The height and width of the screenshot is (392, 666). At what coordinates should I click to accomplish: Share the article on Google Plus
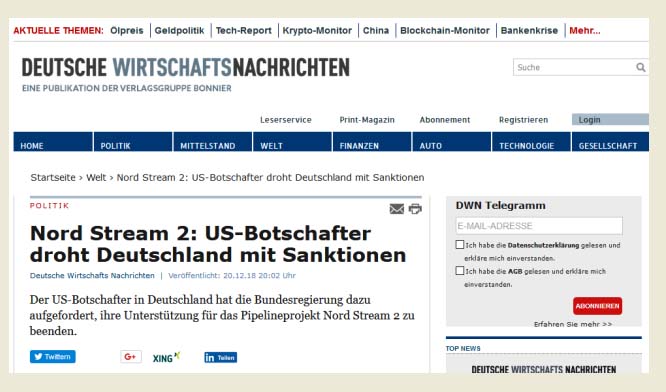[130, 356]
